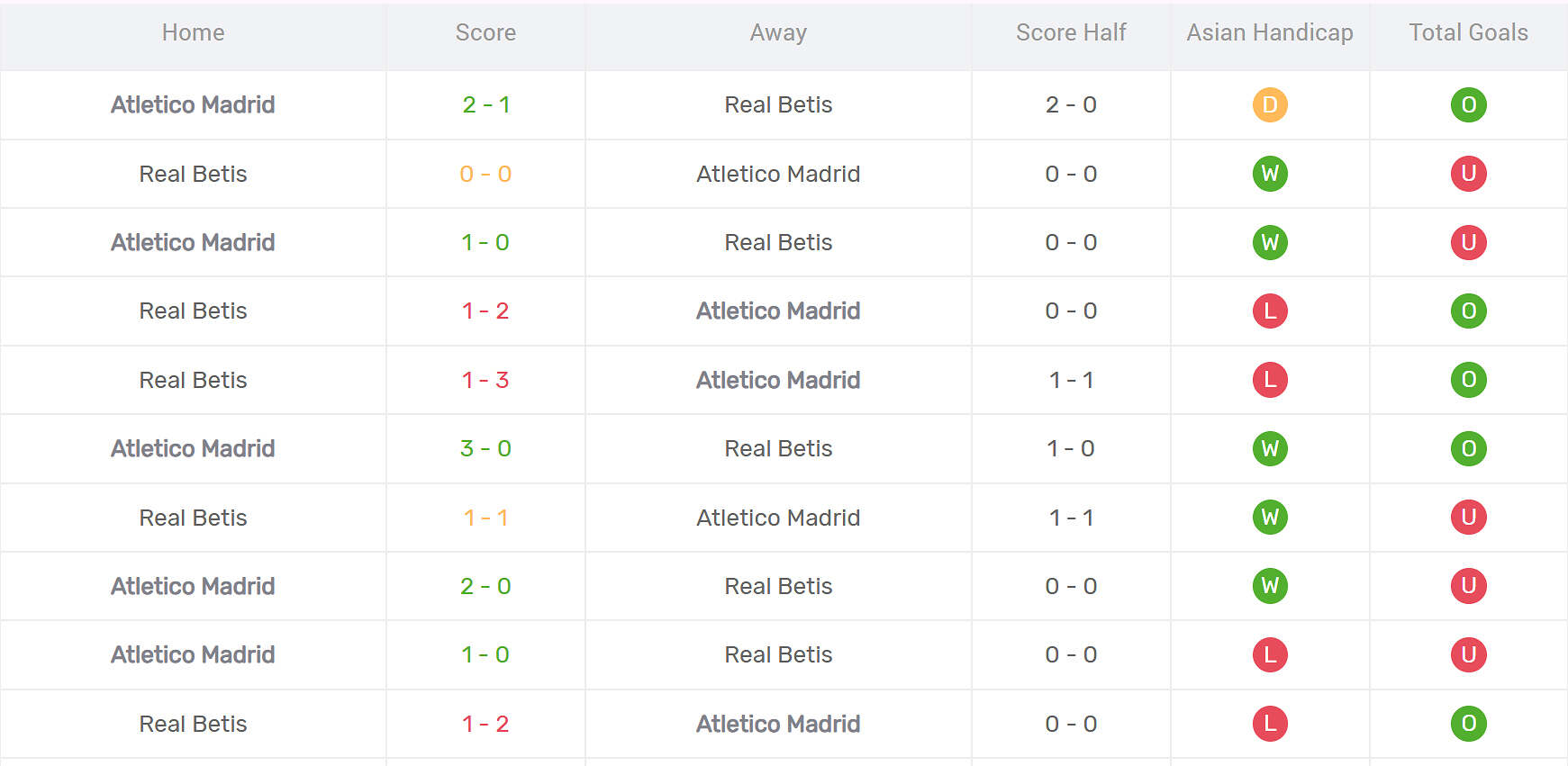Click the O Total Goals badge in the 3 - 0 row
The height and width of the screenshot is (766, 1568).
pyautogui.click(x=1468, y=448)
